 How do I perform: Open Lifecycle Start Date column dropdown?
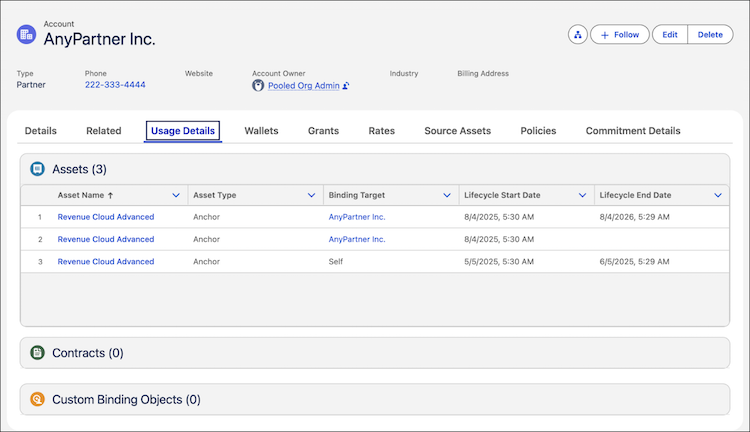click(582, 195)
